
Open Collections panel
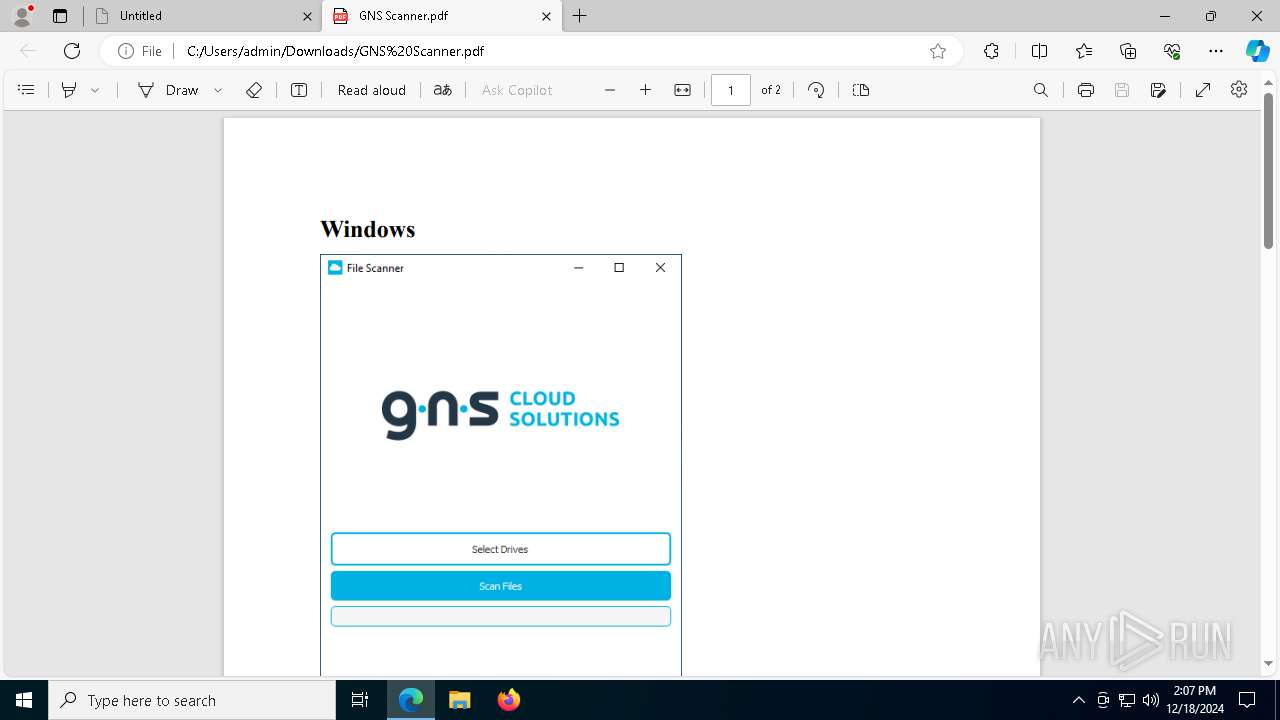pyautogui.click(x=1128, y=51)
